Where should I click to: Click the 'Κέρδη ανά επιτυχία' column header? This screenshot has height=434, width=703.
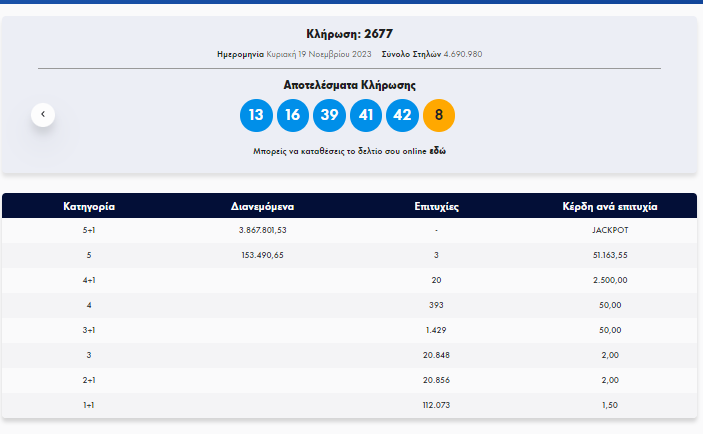coord(610,207)
